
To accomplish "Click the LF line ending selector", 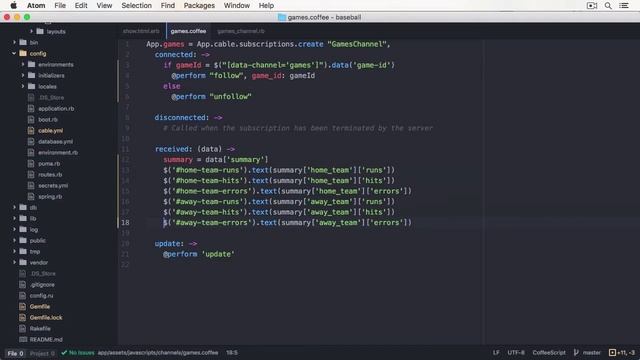I will 496,352.
